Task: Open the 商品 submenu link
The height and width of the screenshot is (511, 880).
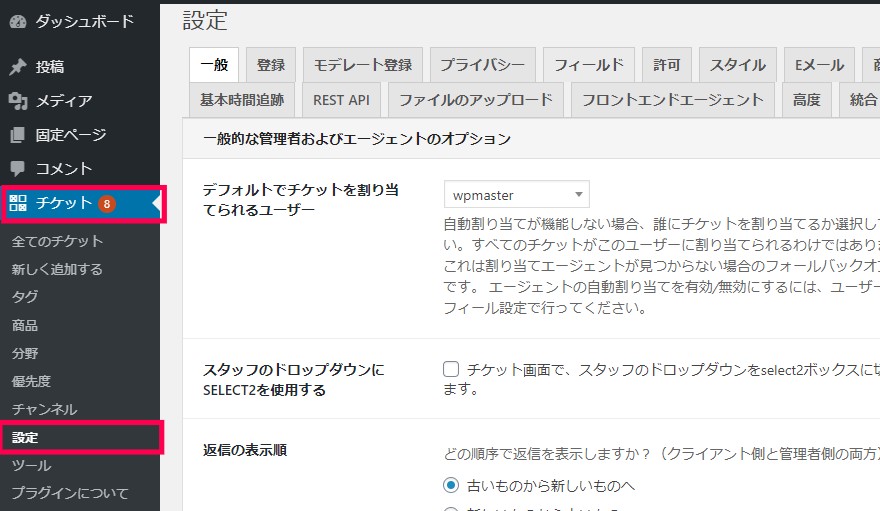Action: [25, 325]
